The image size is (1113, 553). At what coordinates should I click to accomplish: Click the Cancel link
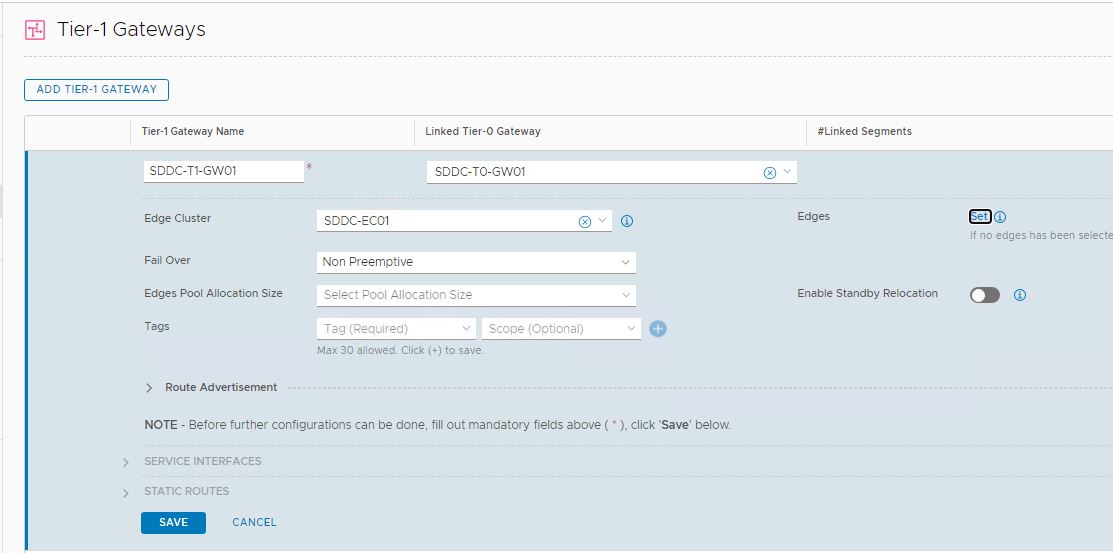[x=254, y=522]
